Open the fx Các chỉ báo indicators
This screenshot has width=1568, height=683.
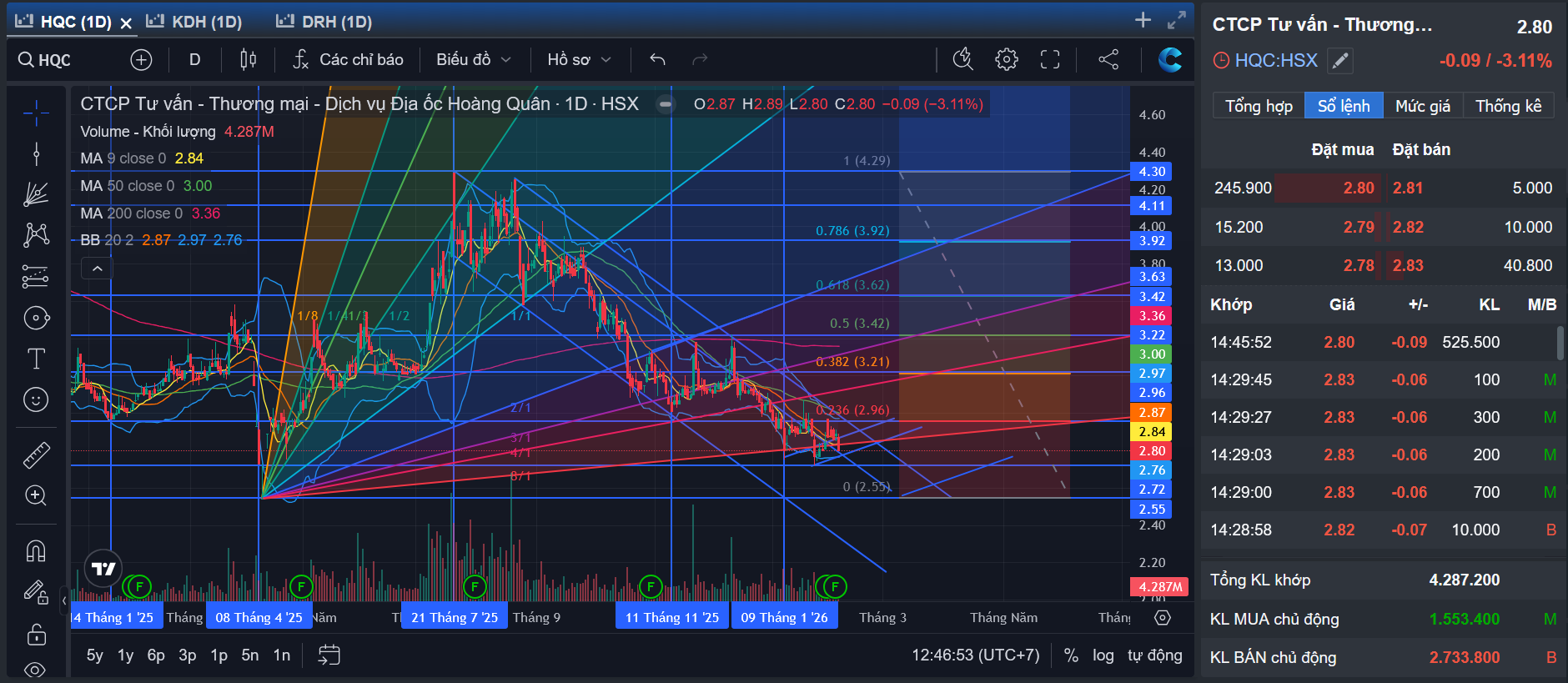point(348,59)
